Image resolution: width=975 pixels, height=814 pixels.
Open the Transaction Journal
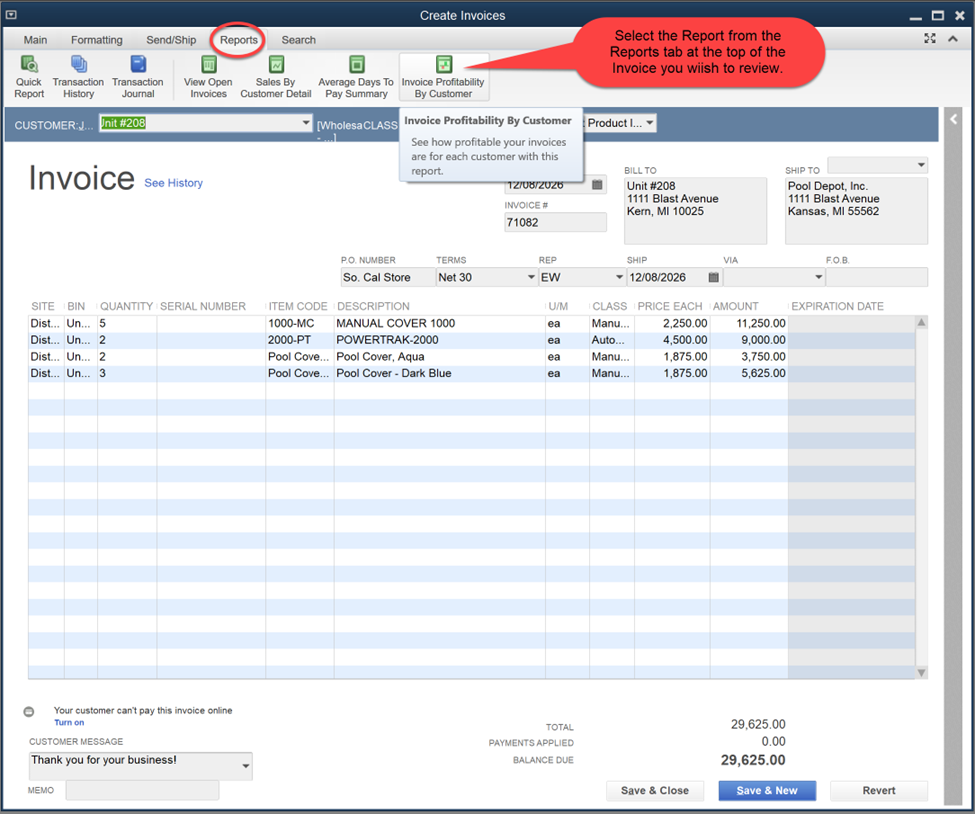(137, 75)
